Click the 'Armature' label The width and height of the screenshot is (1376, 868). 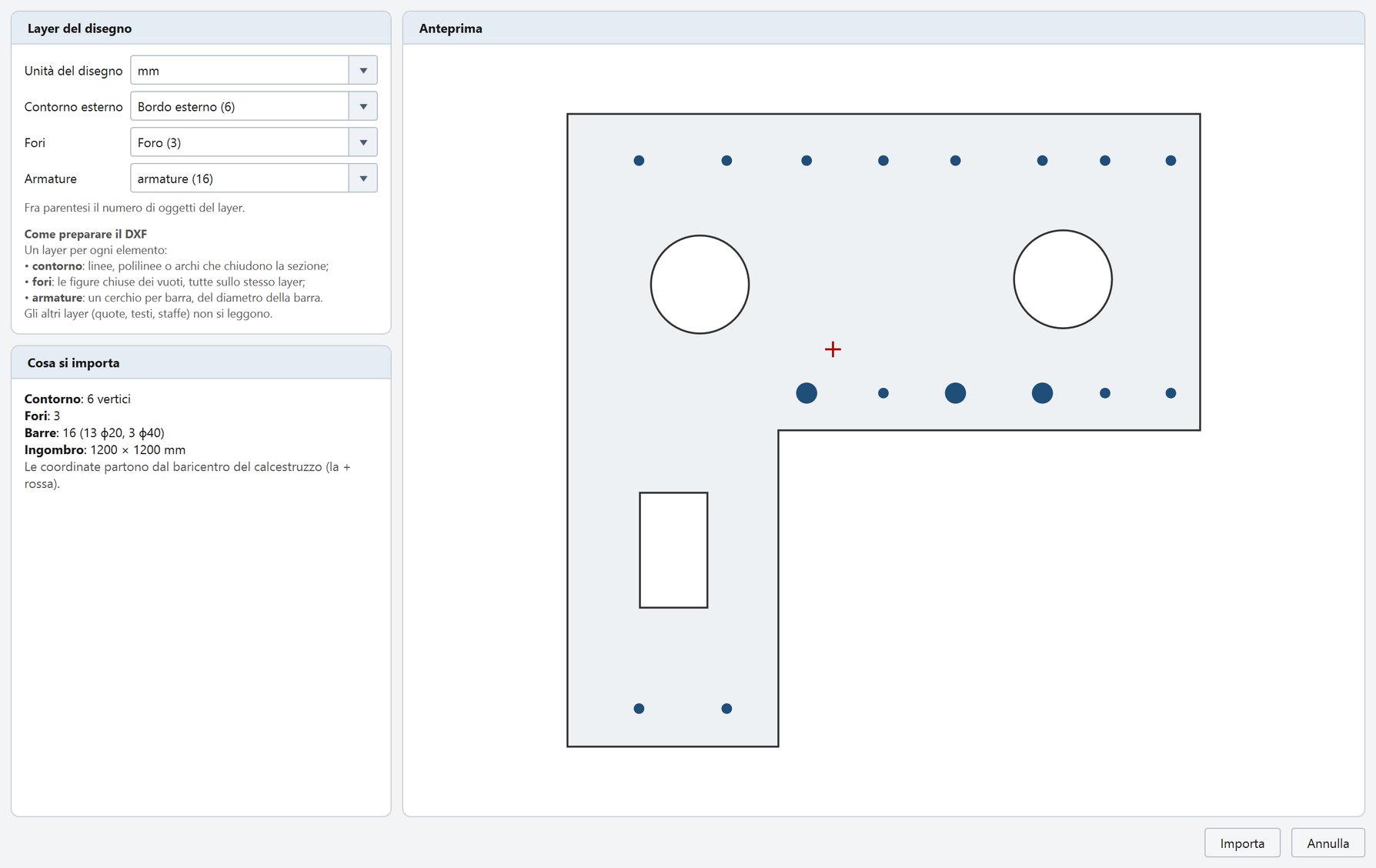coord(51,179)
